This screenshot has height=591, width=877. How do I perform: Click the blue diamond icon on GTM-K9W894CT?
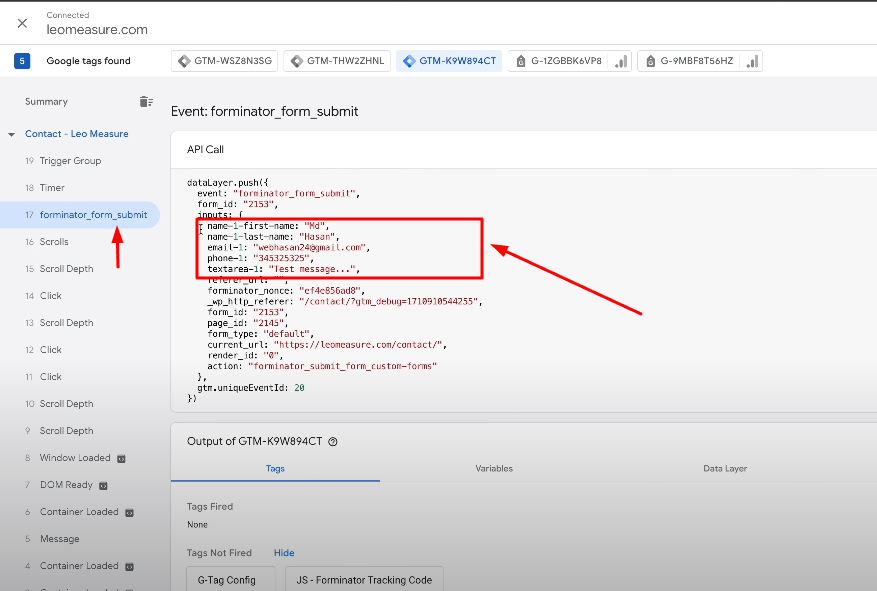(409, 61)
